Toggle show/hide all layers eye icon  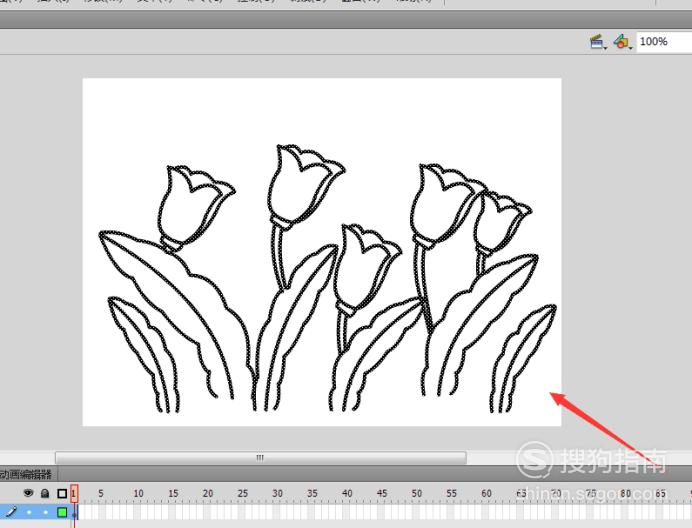(29, 493)
